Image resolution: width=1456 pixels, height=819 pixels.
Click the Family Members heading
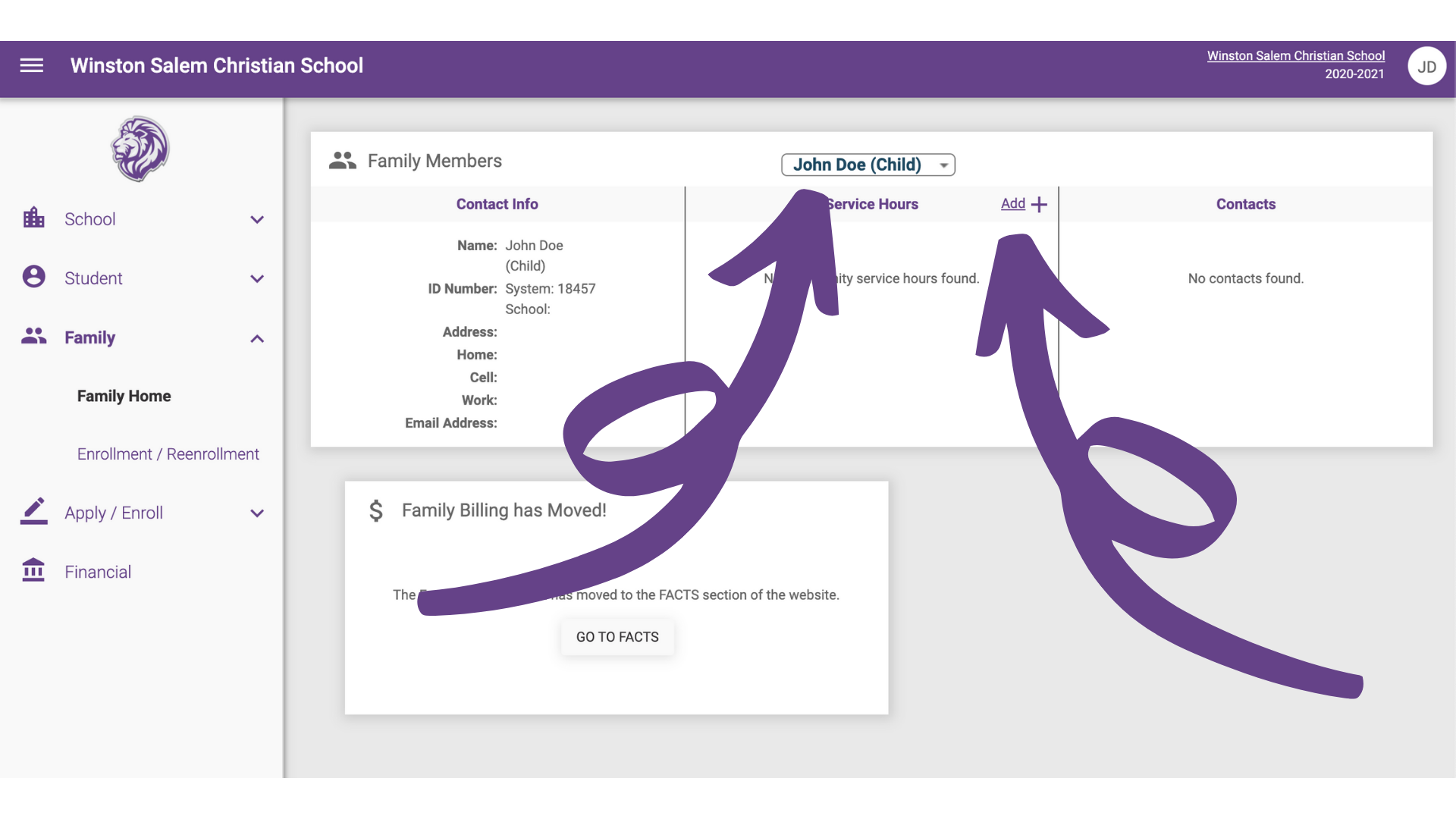pyautogui.click(x=435, y=161)
